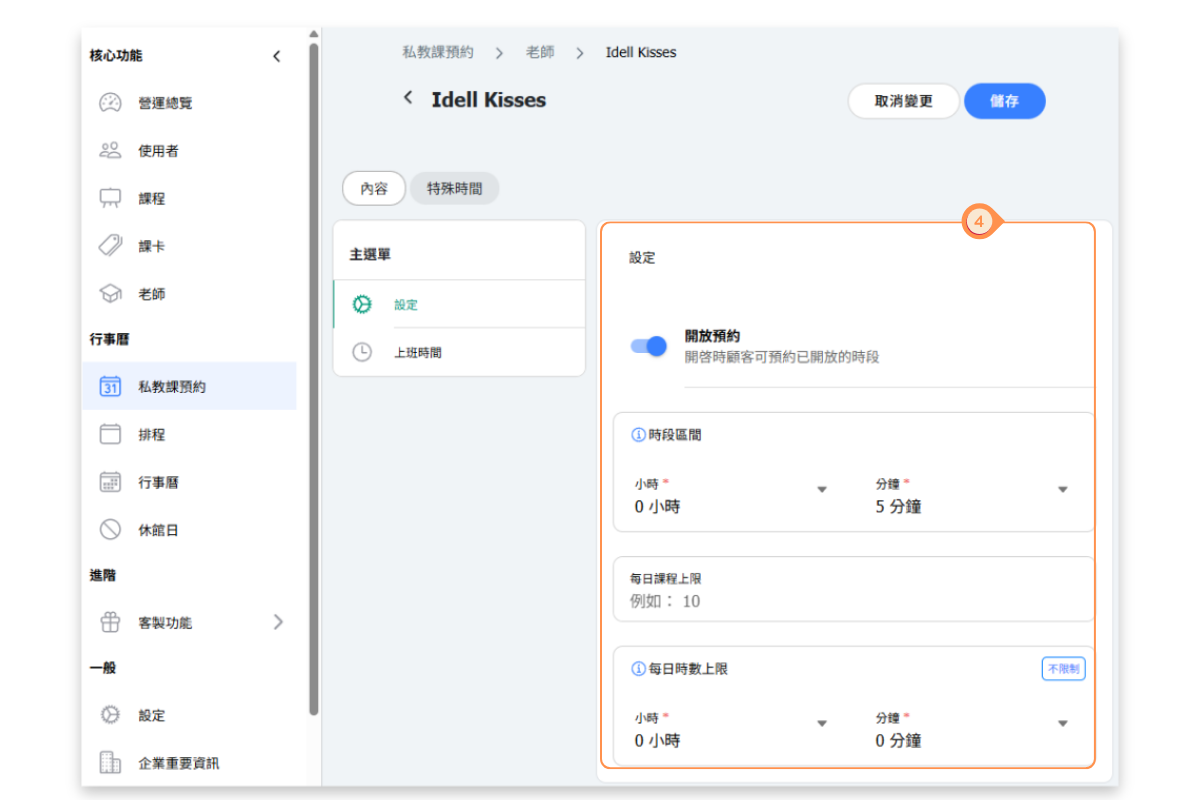Click the 使用者 users icon in sidebar
This screenshot has width=1200, height=800.
[110, 151]
